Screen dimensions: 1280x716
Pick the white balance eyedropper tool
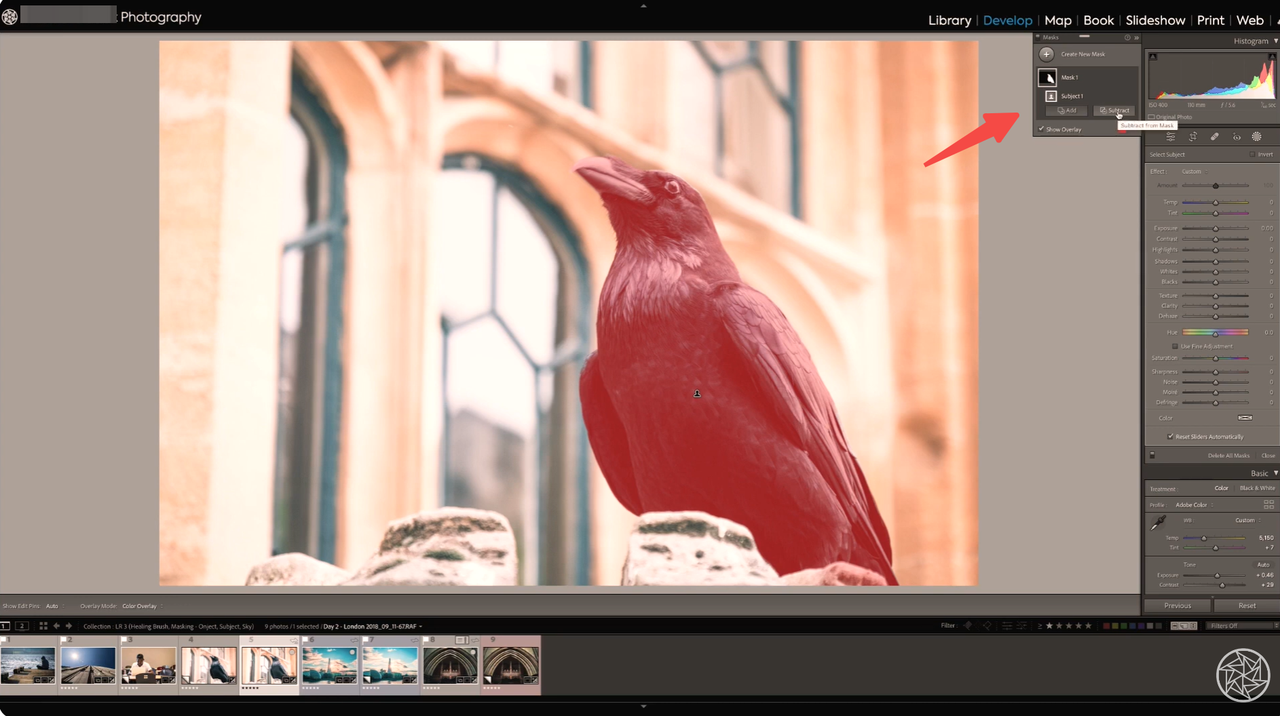click(x=1158, y=523)
